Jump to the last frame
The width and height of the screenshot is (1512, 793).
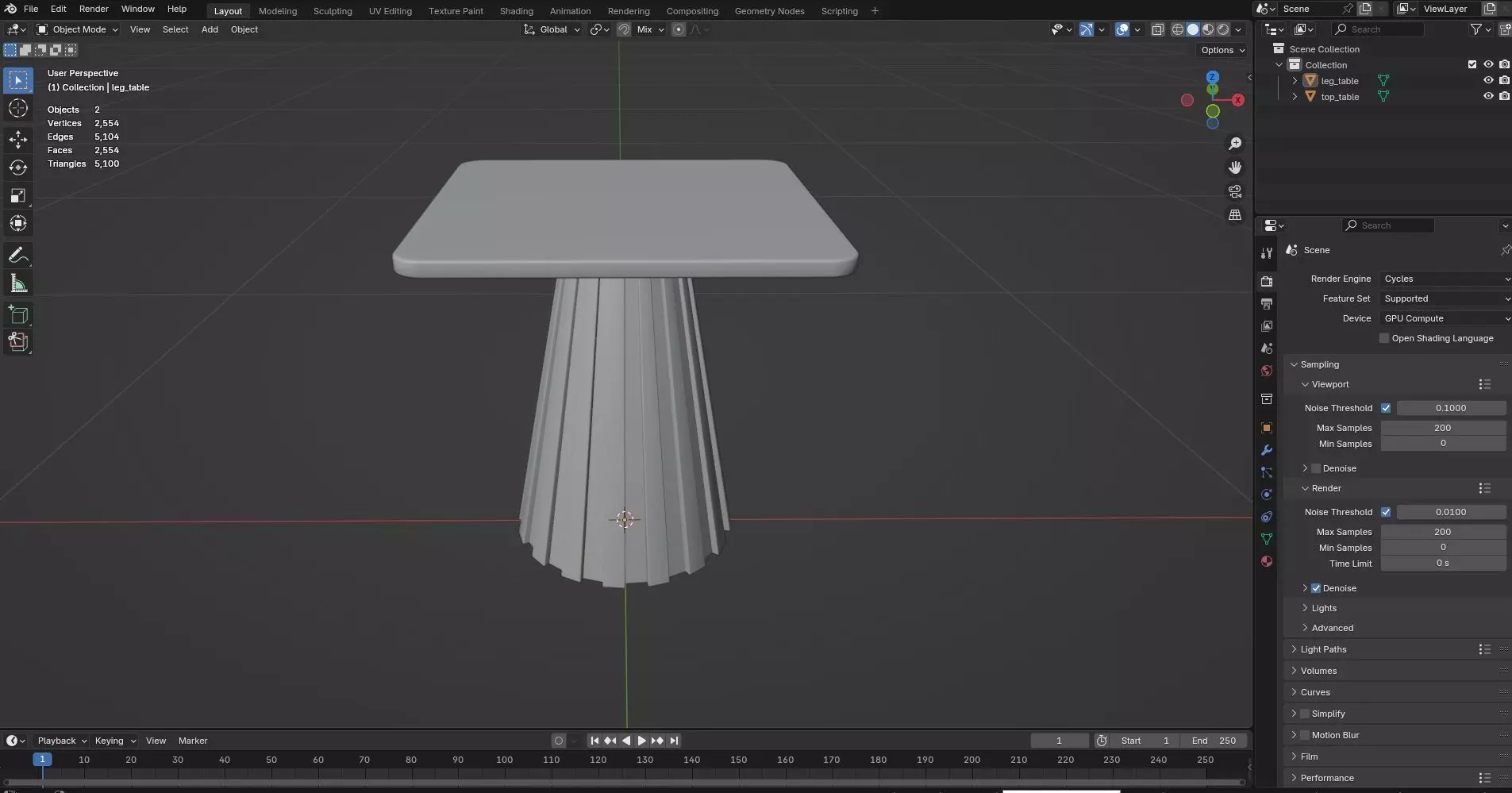674,741
